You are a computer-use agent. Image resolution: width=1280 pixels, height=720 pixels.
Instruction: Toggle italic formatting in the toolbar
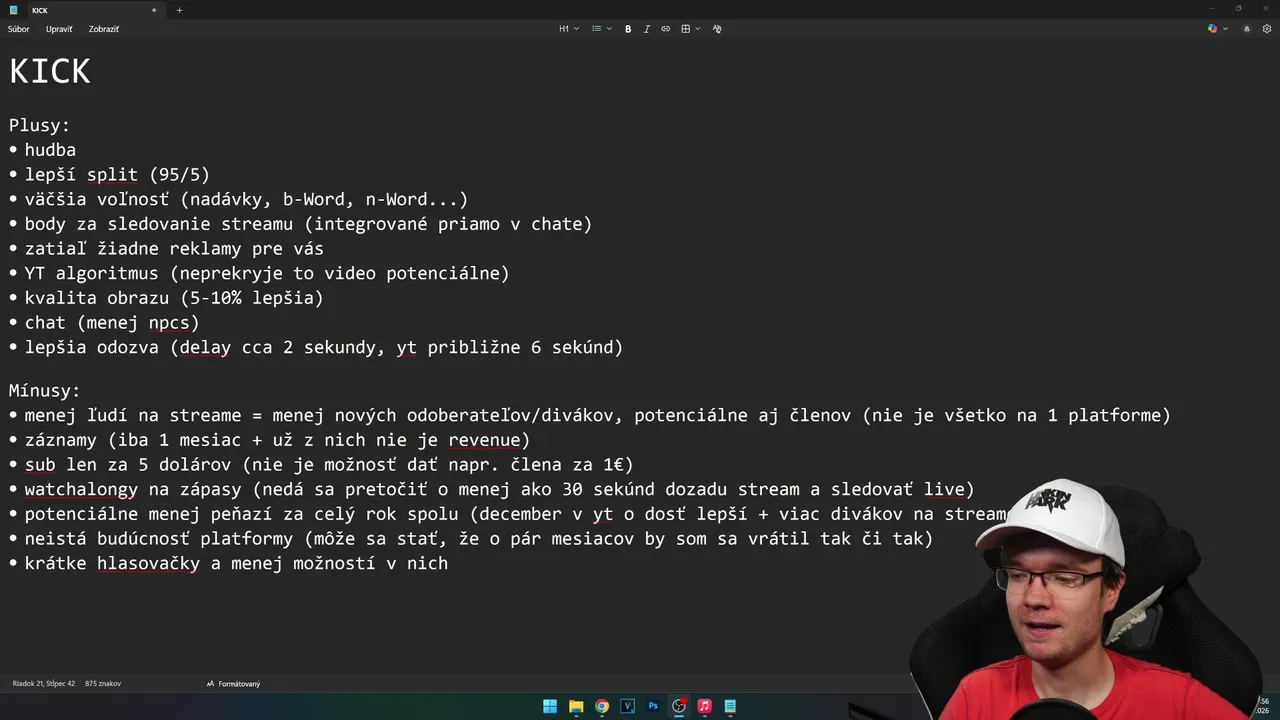(646, 29)
